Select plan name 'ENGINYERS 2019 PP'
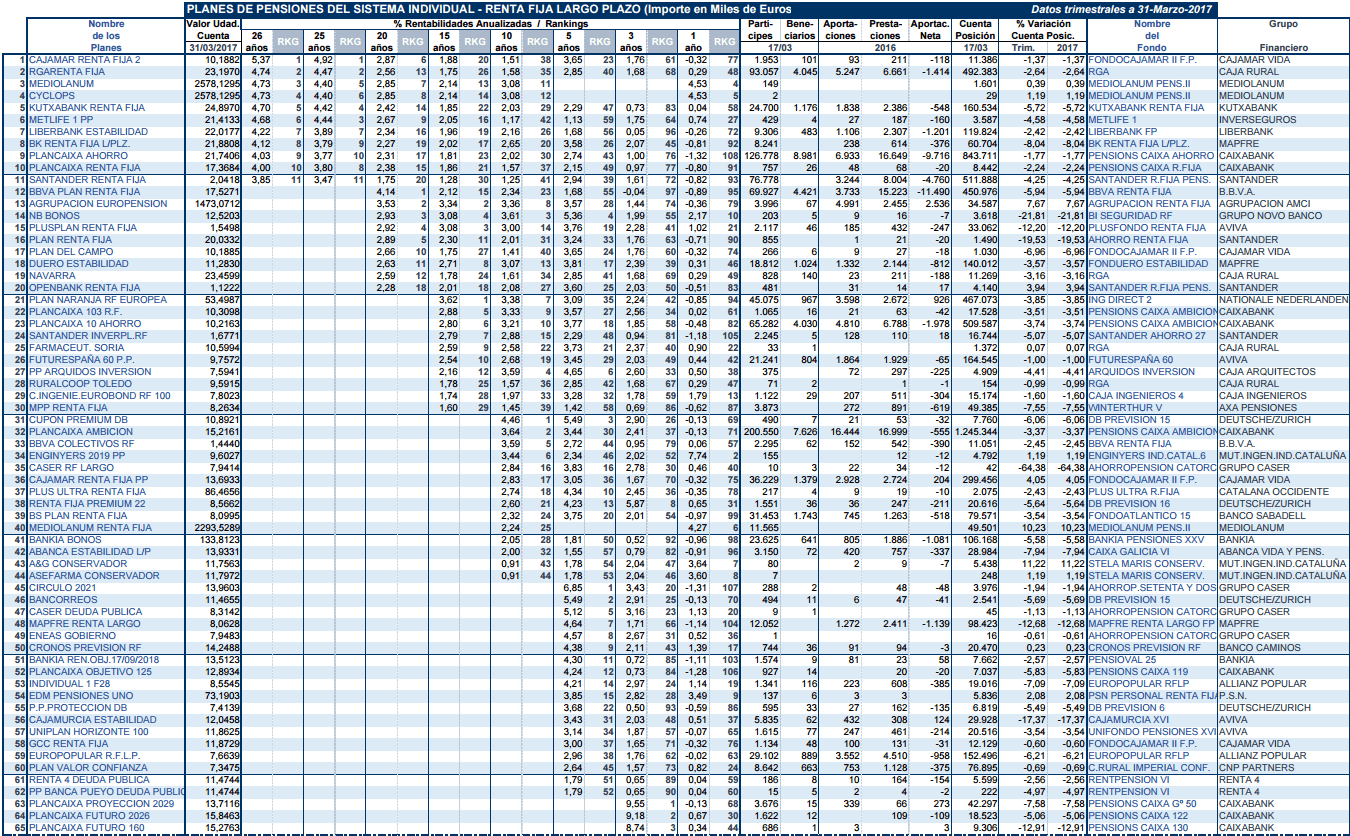This screenshot has height=836, width=1350. [x=78, y=455]
